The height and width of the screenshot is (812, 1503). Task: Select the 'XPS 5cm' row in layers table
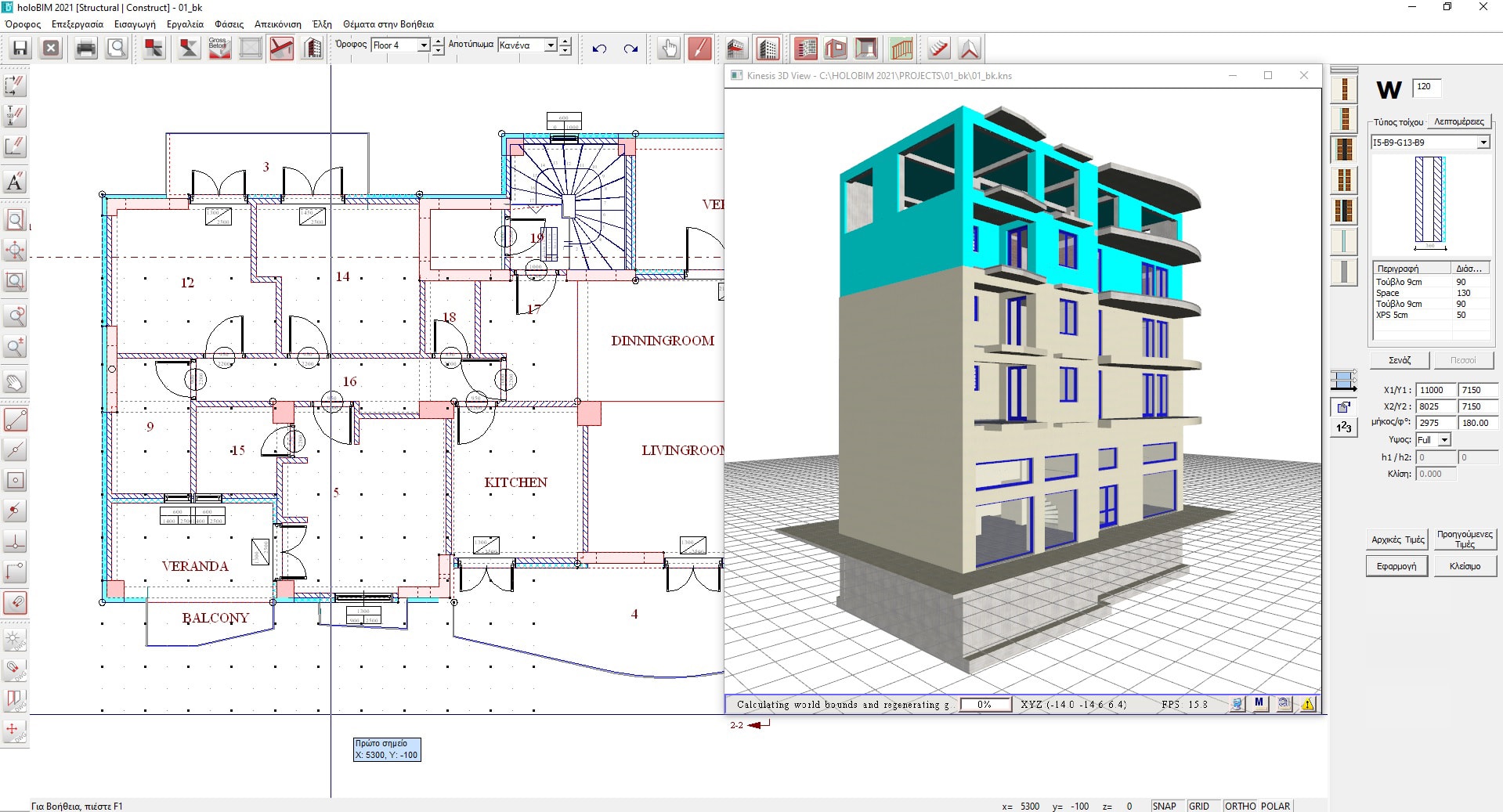pos(1431,315)
